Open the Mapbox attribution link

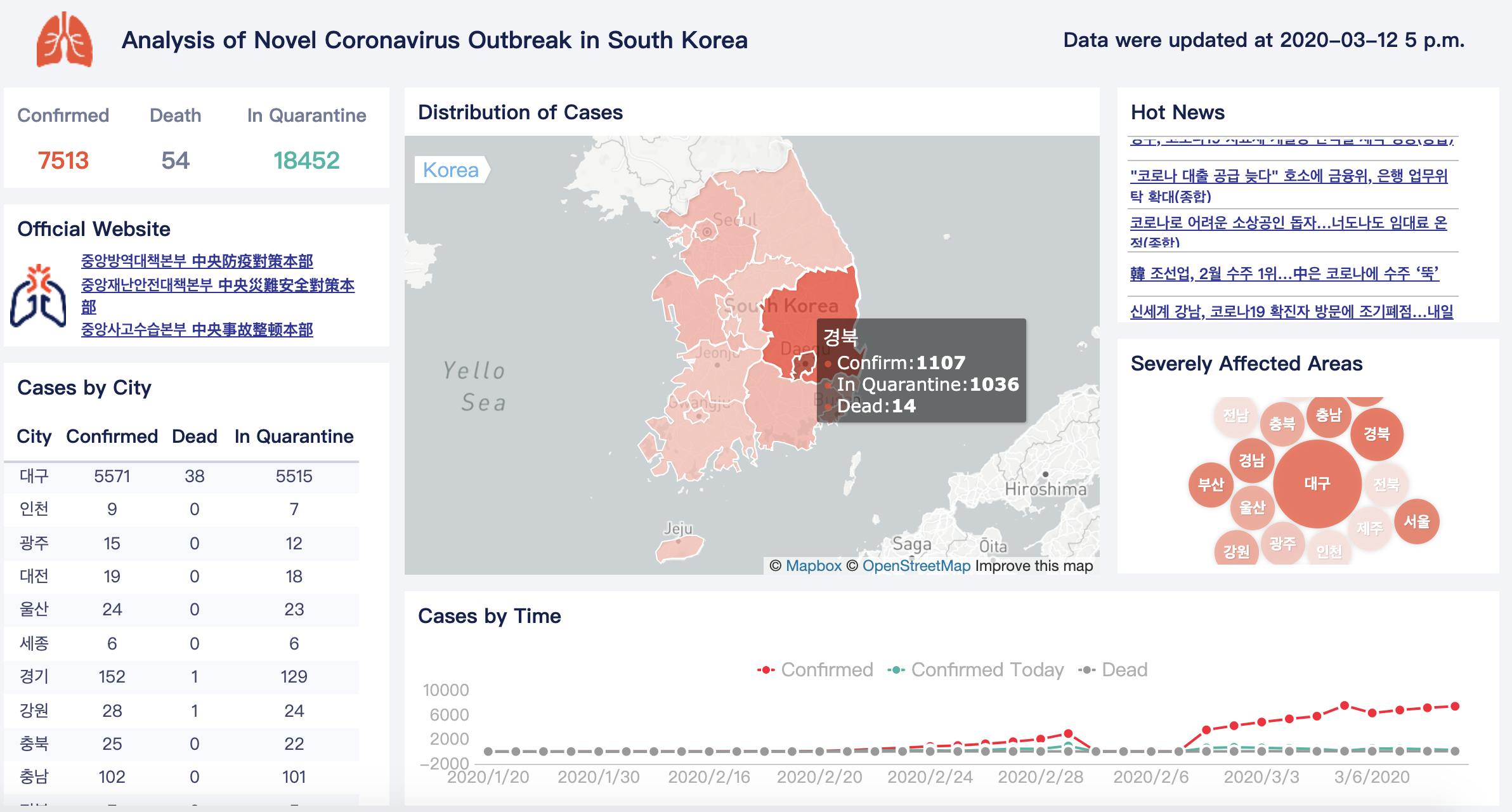click(x=813, y=566)
